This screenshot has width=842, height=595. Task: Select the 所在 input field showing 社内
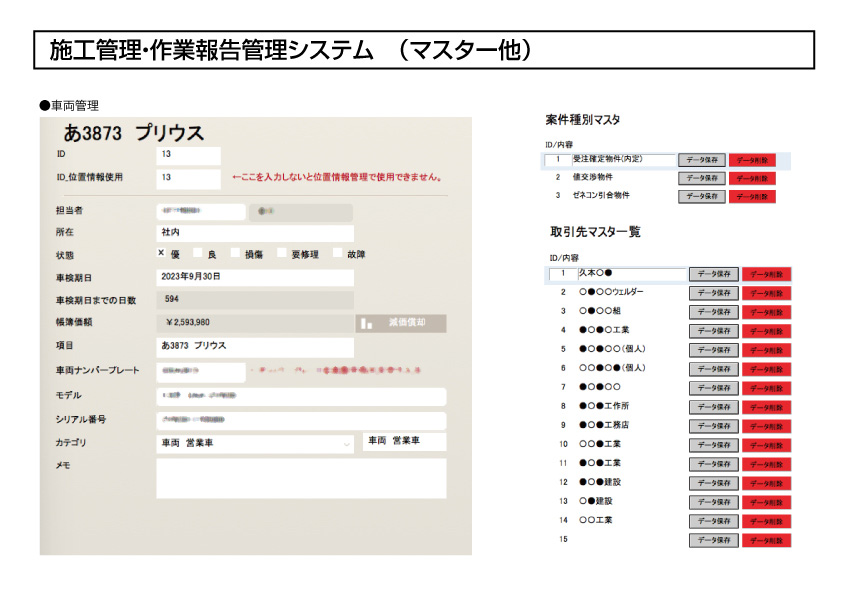[x=255, y=232]
